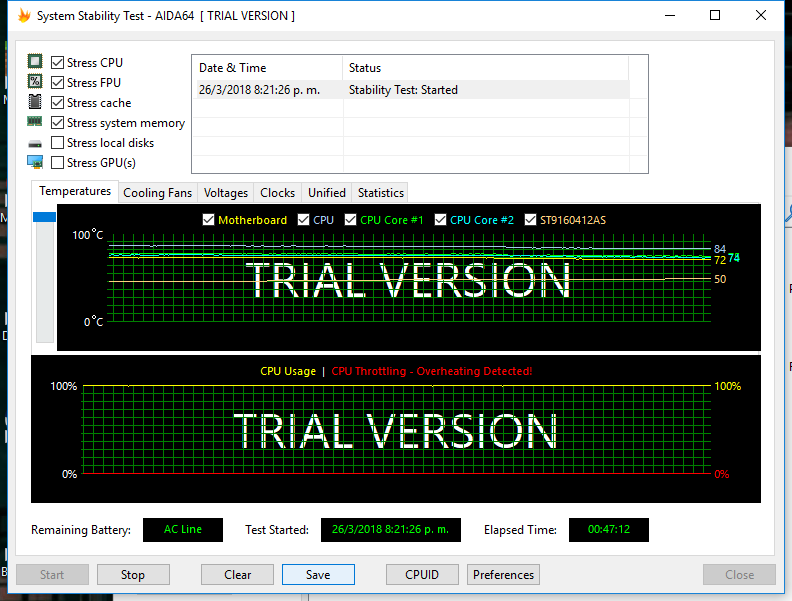
Task: Click the Elapsed Time 00:47:12 value
Action: click(x=609, y=530)
